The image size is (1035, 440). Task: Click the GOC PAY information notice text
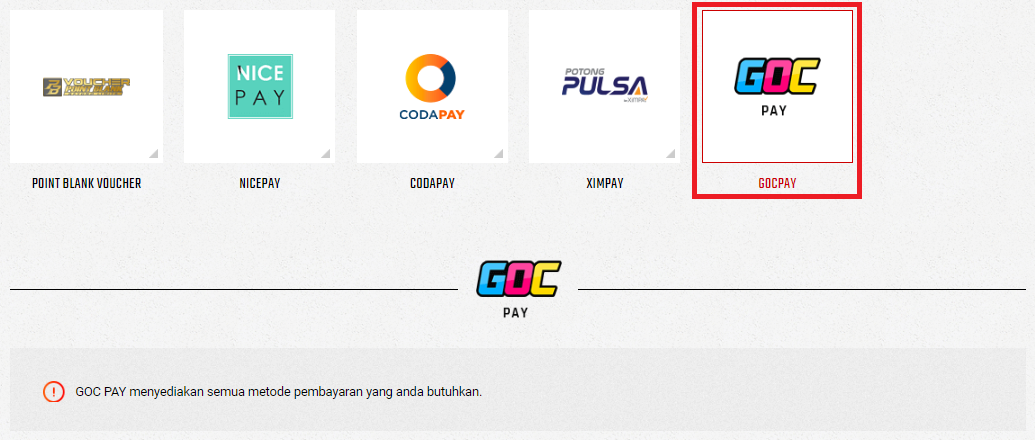point(279,391)
